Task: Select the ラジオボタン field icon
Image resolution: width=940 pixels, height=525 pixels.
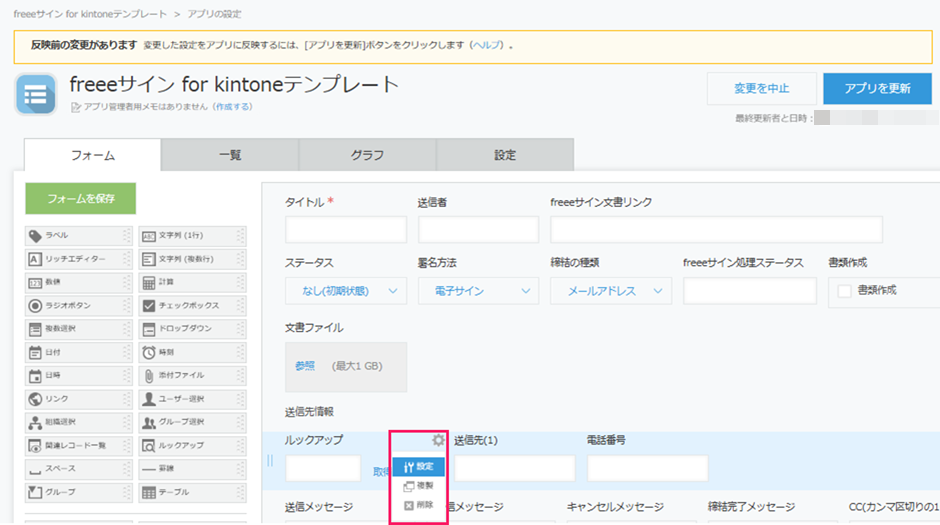Action: coord(35,306)
